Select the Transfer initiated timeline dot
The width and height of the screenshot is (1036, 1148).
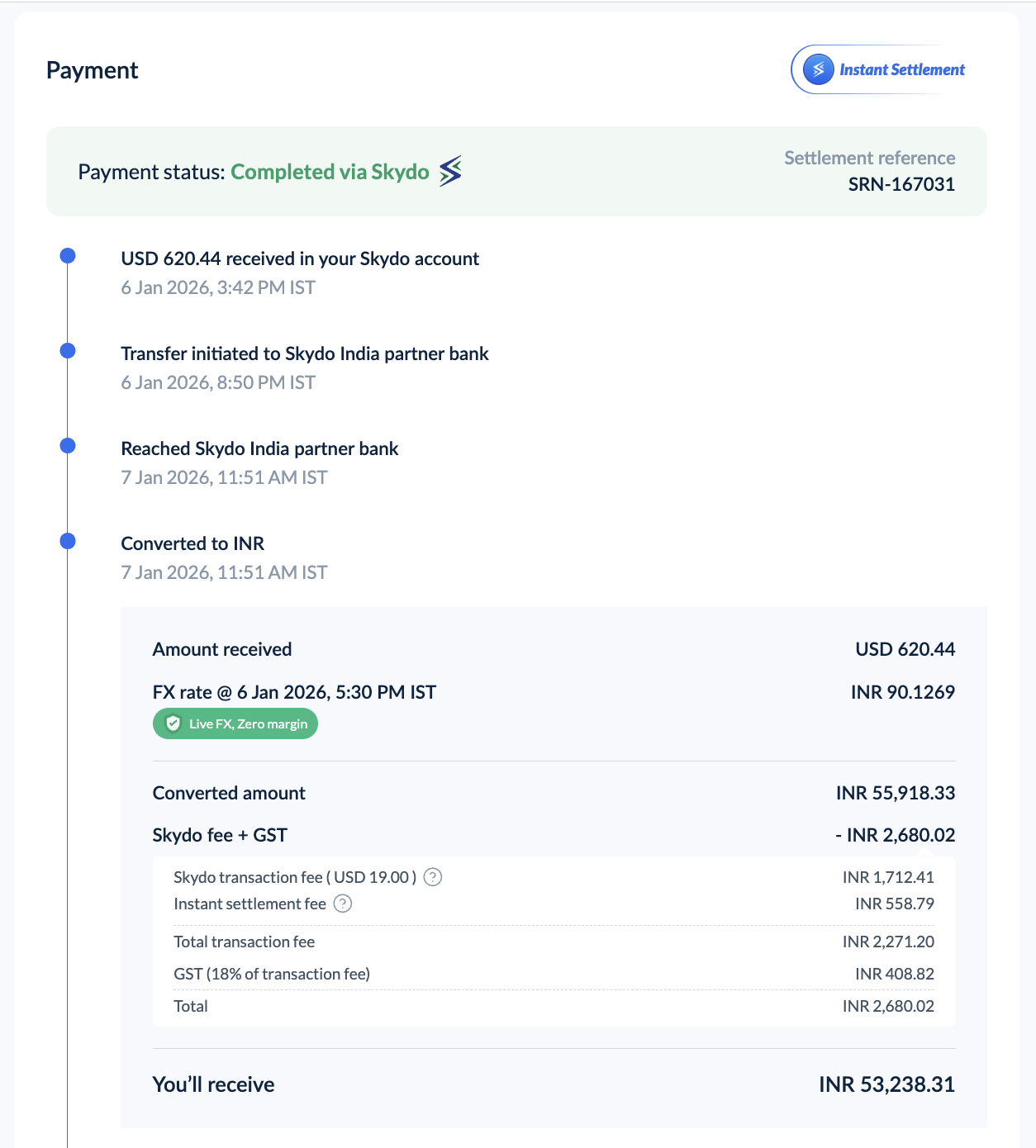click(x=68, y=351)
